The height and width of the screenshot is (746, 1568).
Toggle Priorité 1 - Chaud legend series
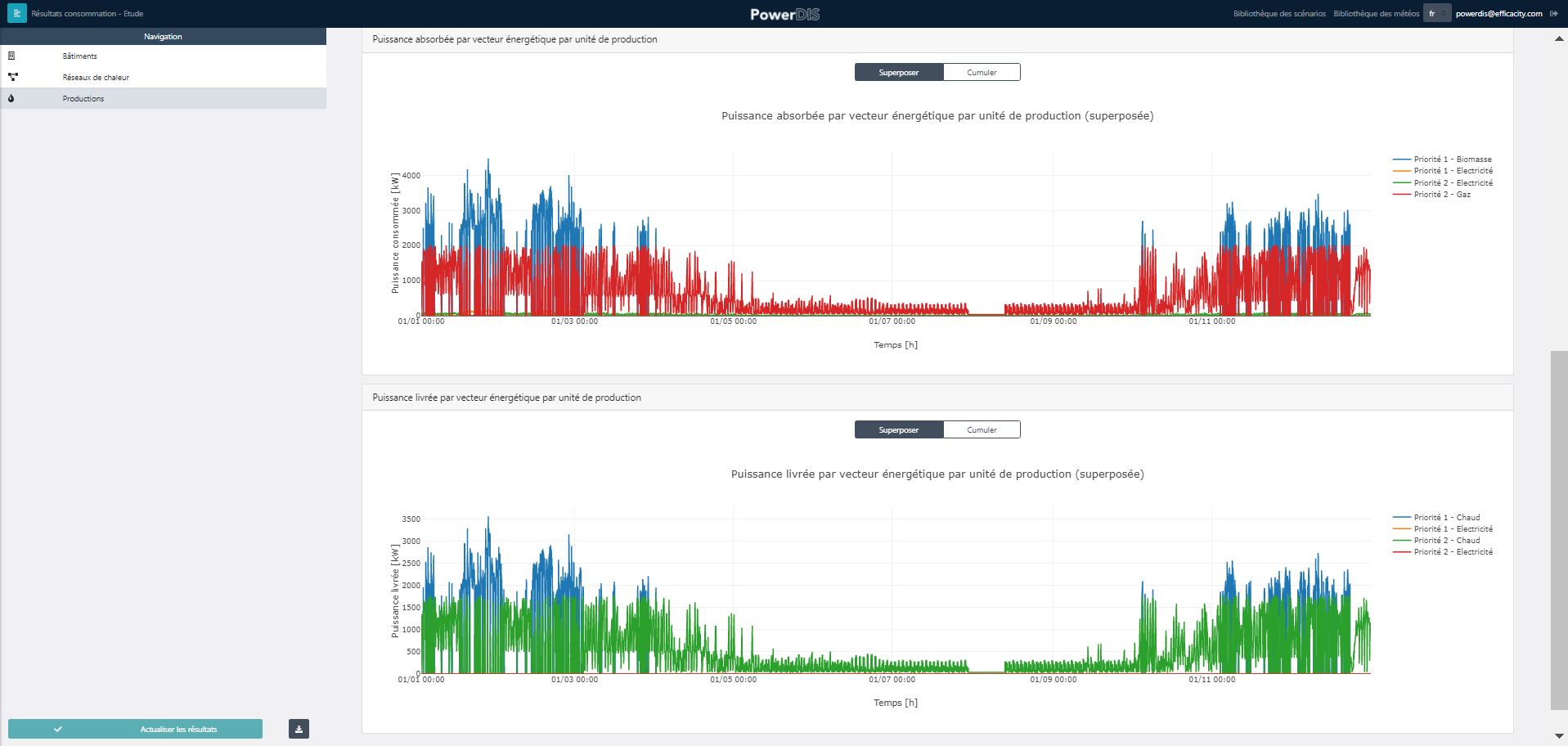tap(1437, 517)
